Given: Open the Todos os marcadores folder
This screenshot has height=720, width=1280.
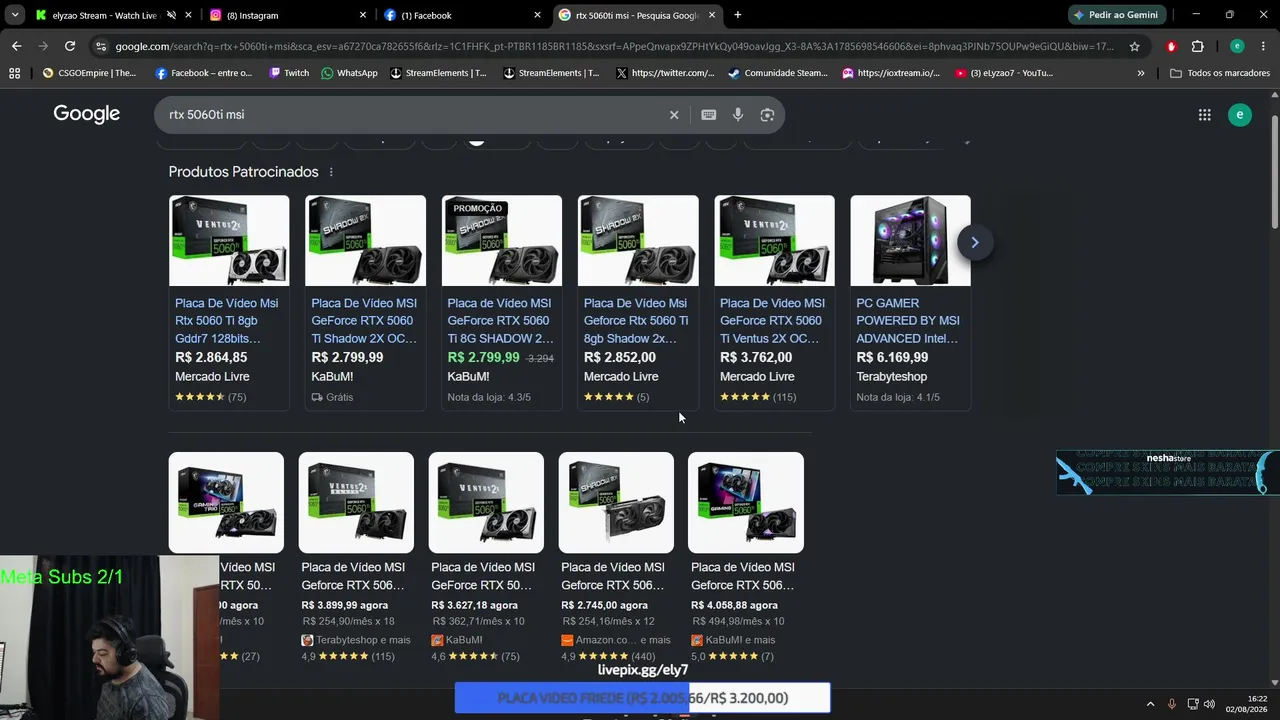Looking at the screenshot, I should tap(1220, 73).
